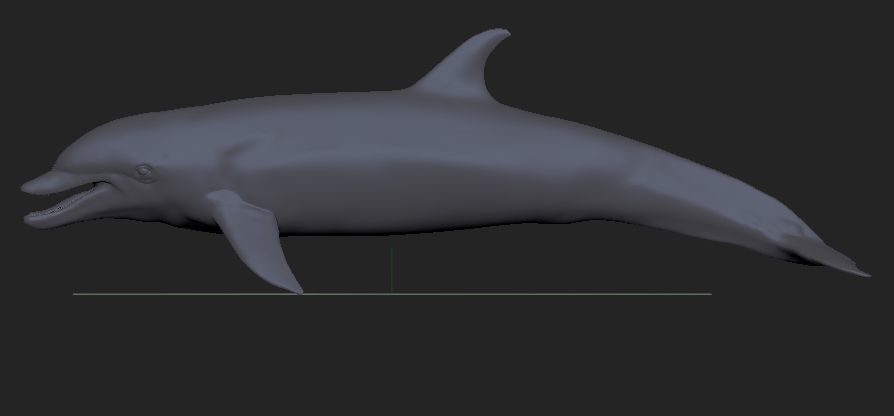894x416 pixels.
Task: Click the tip of the dorsal fin
Action: (x=503, y=34)
